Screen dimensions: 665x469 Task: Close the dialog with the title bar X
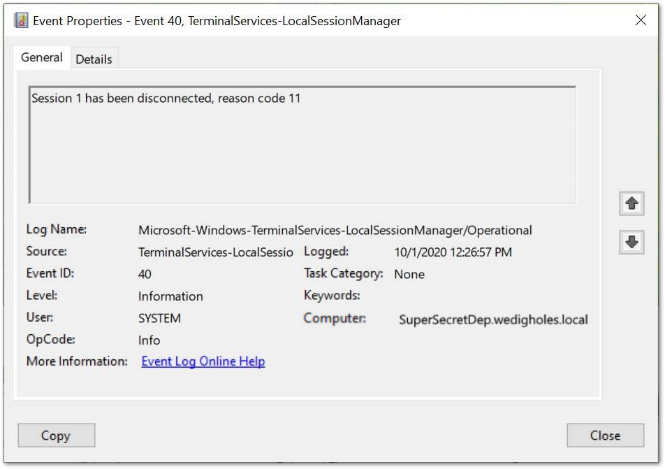pos(640,20)
